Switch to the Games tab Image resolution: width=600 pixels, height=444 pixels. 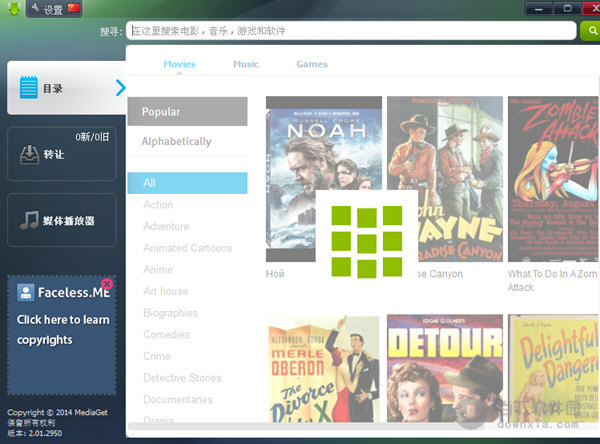(x=312, y=64)
